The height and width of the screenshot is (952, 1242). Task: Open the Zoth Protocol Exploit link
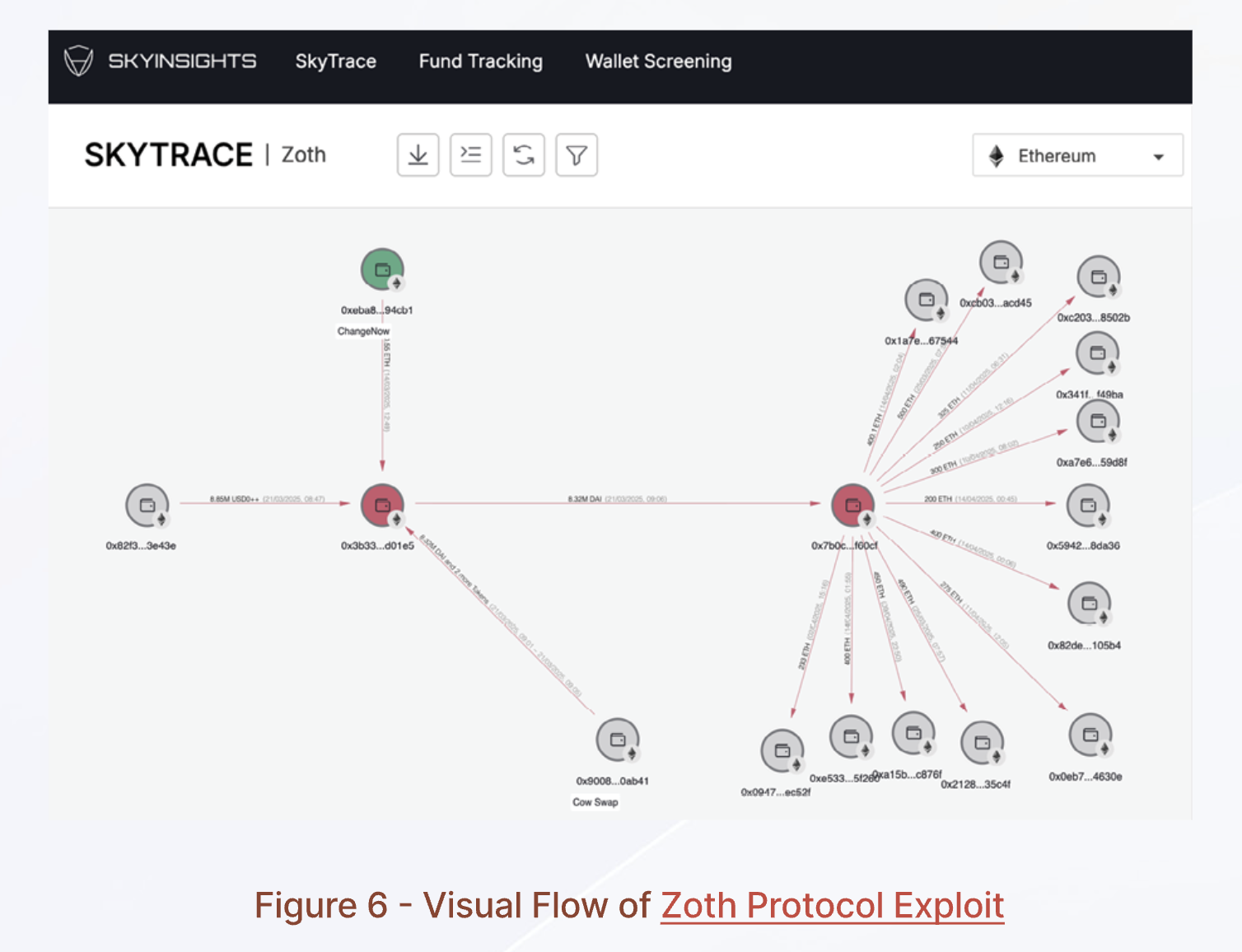pyautogui.click(x=833, y=906)
